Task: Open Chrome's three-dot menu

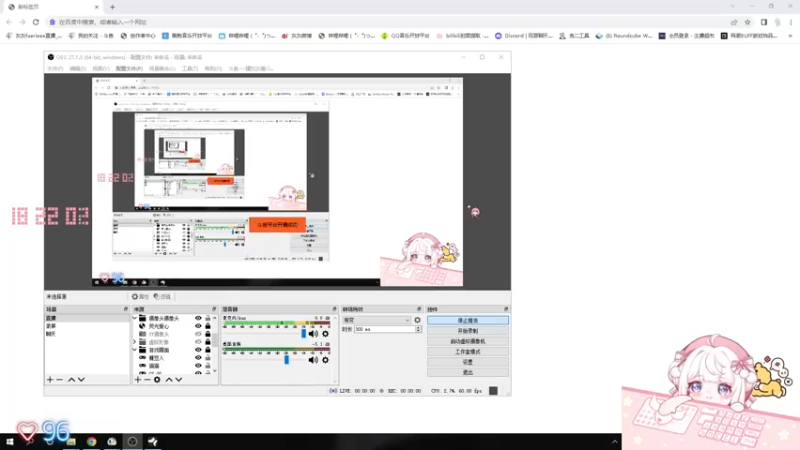Action: (x=791, y=22)
